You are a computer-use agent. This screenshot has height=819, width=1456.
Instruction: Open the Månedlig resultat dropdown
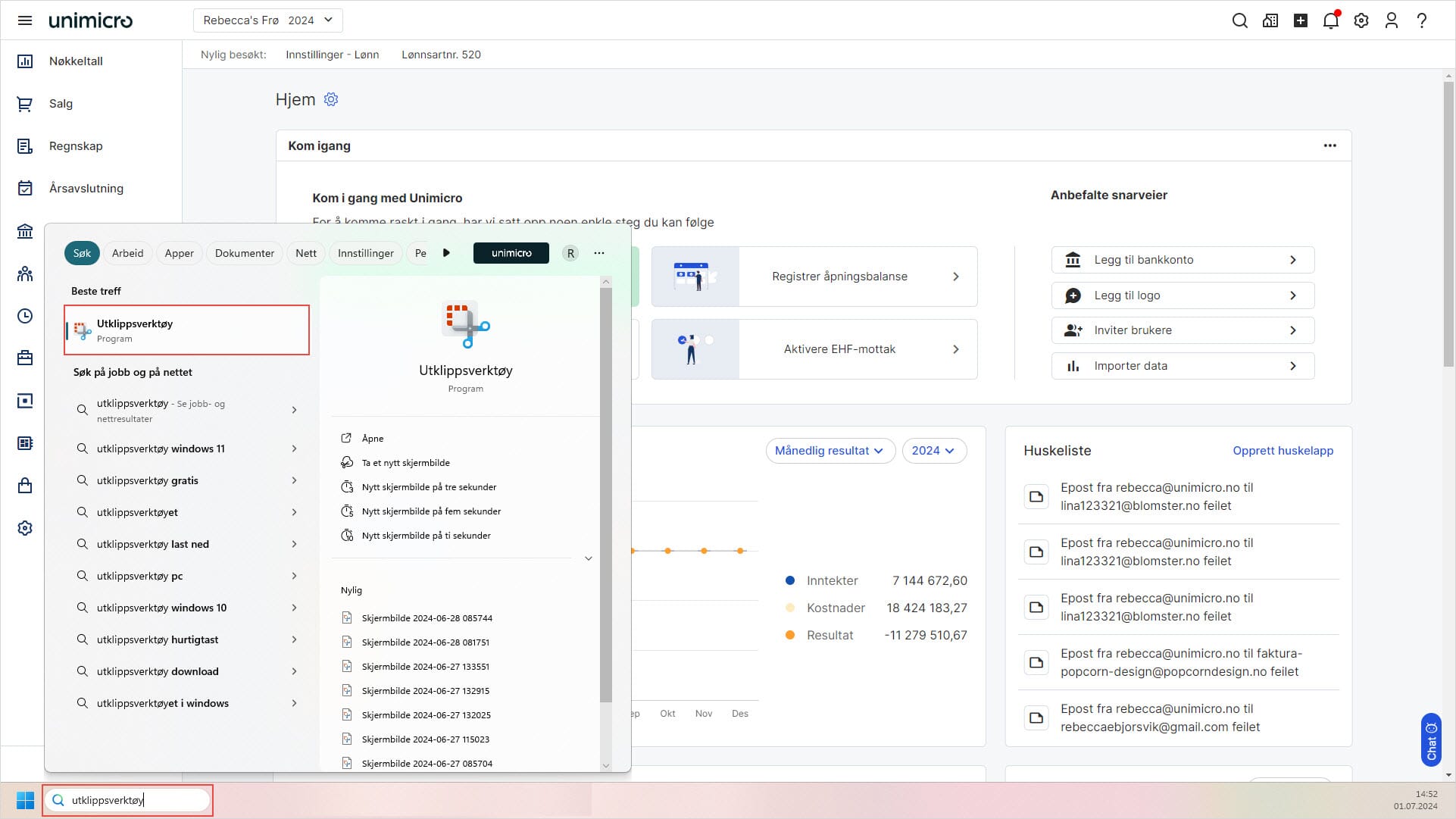click(x=830, y=451)
